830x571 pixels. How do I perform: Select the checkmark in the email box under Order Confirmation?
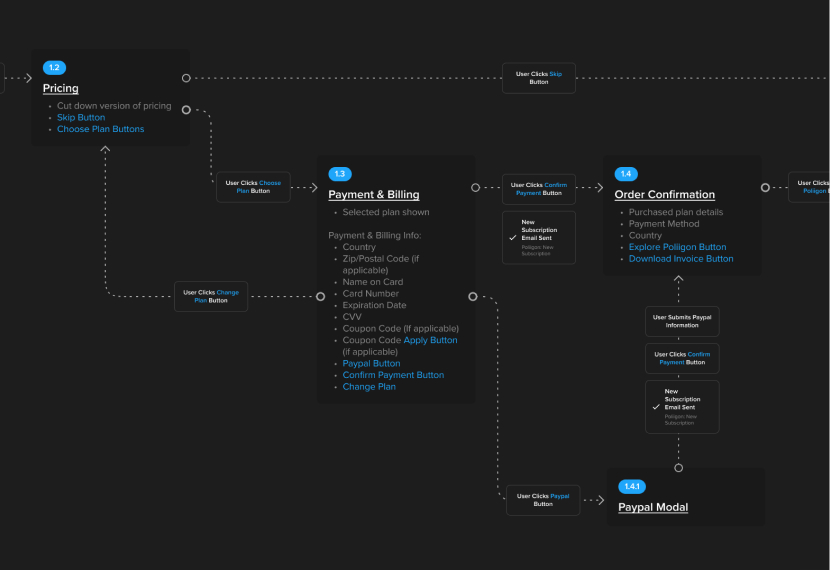coord(656,407)
